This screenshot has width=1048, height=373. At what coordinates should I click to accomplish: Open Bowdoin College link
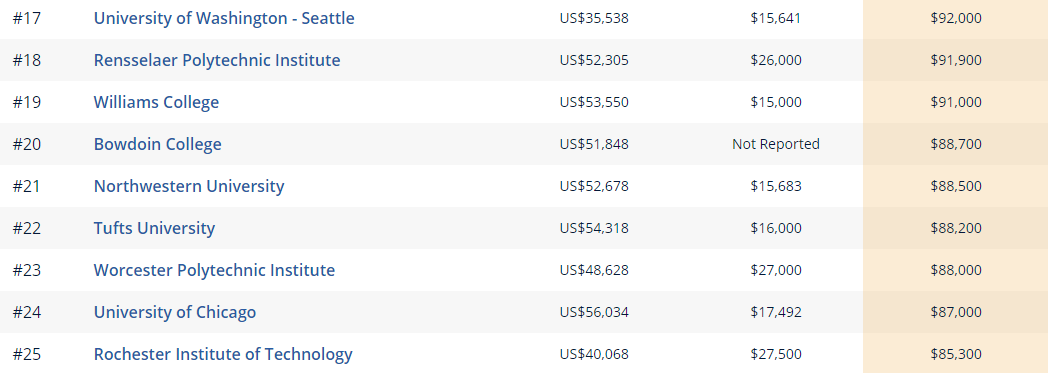[x=157, y=144]
